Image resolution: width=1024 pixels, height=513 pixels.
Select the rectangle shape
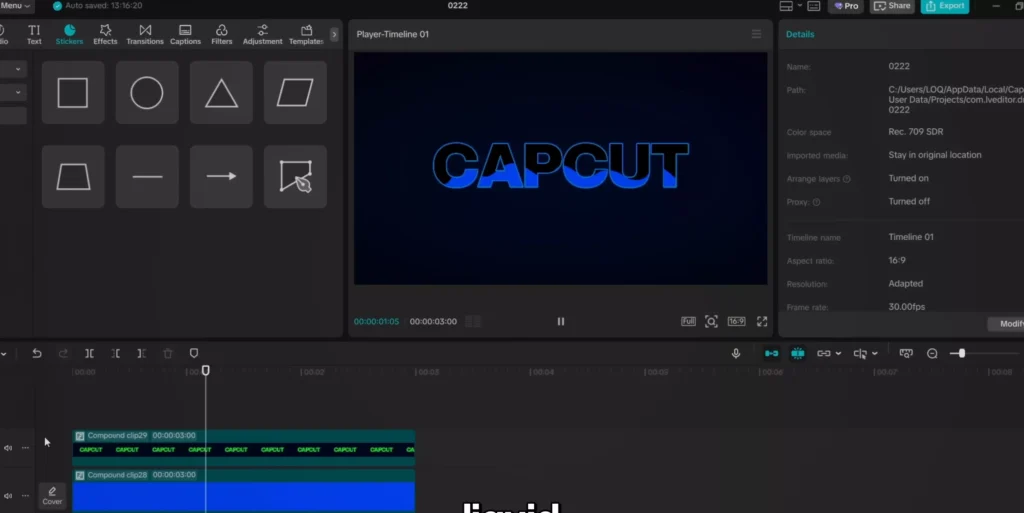[x=72, y=93]
